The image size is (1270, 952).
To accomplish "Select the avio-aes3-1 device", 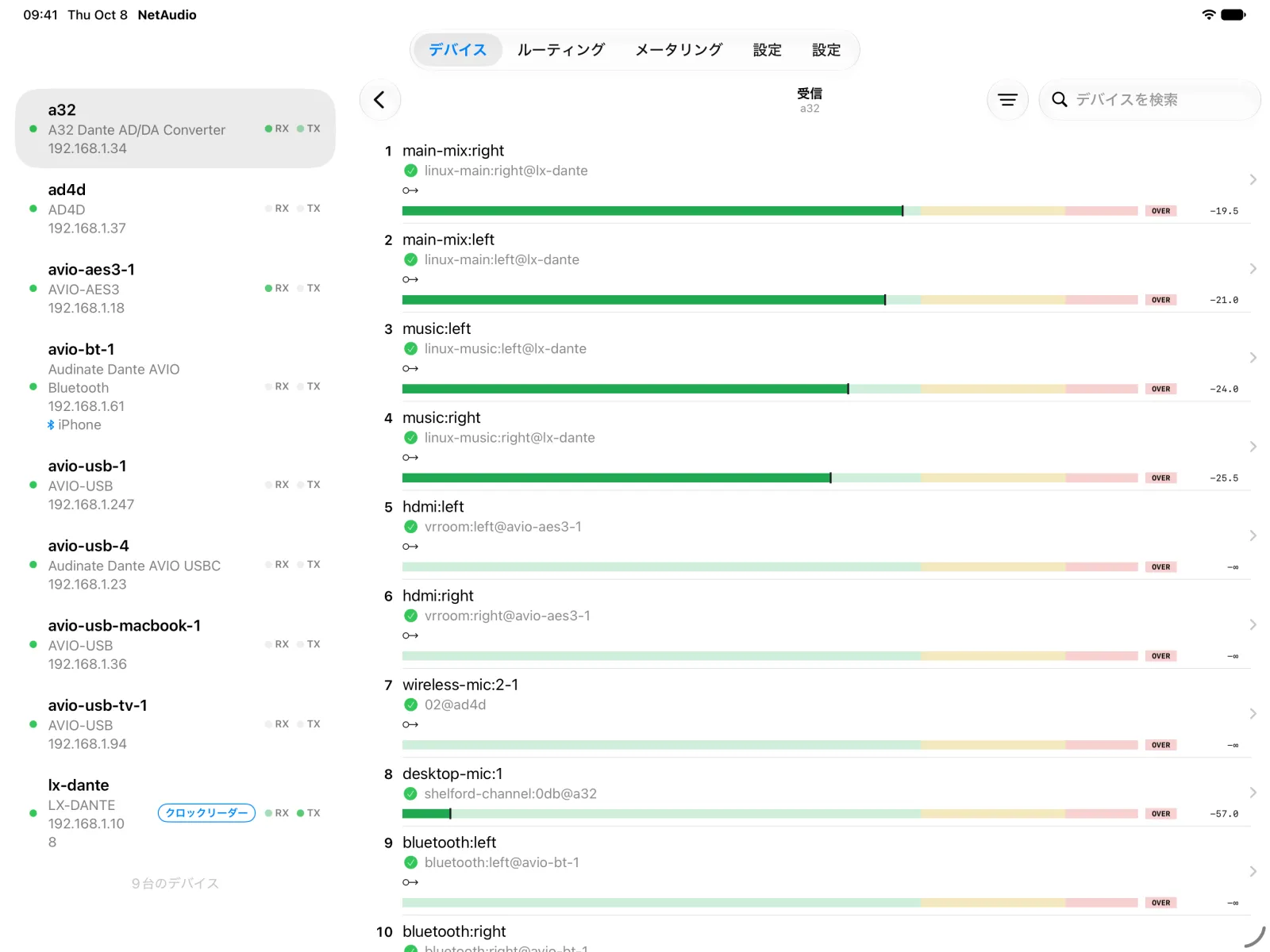I will click(175, 289).
